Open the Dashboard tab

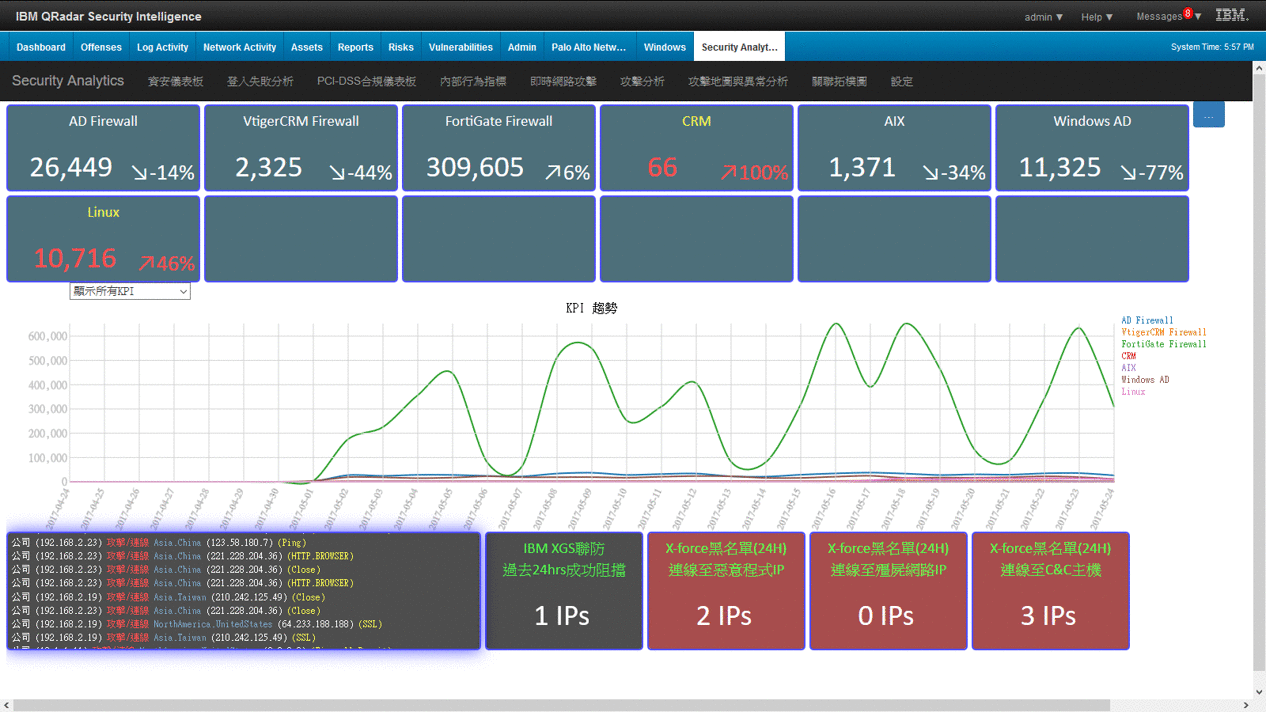(41, 47)
